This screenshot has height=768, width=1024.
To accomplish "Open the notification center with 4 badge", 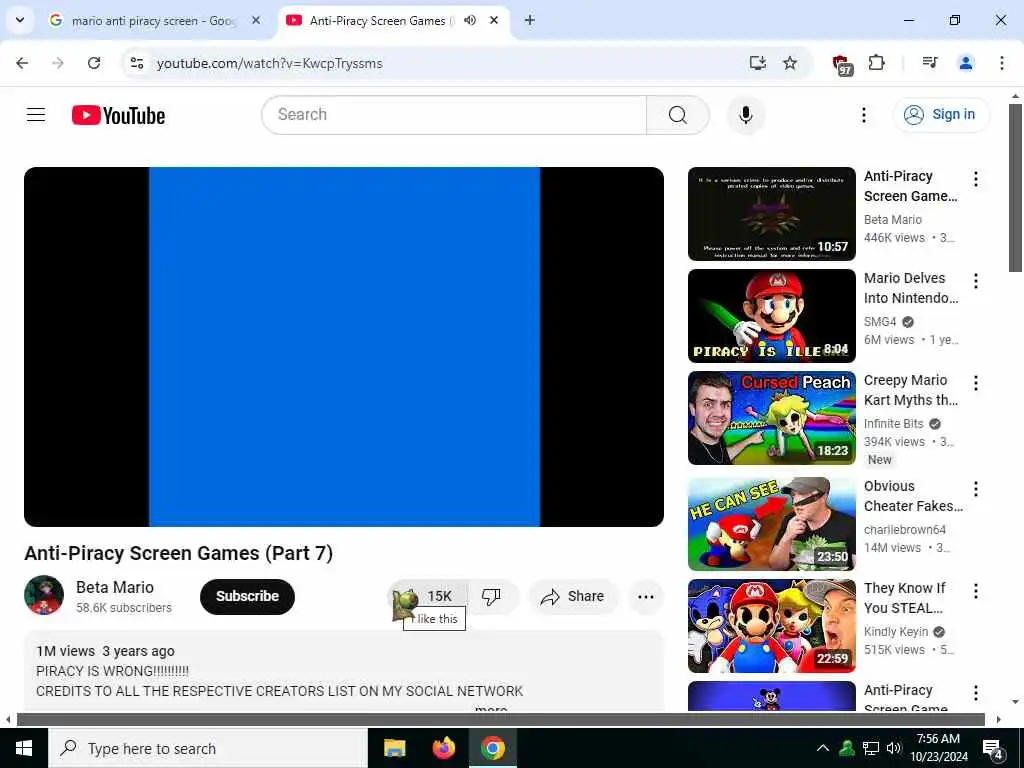I will pyautogui.click(x=993, y=749).
